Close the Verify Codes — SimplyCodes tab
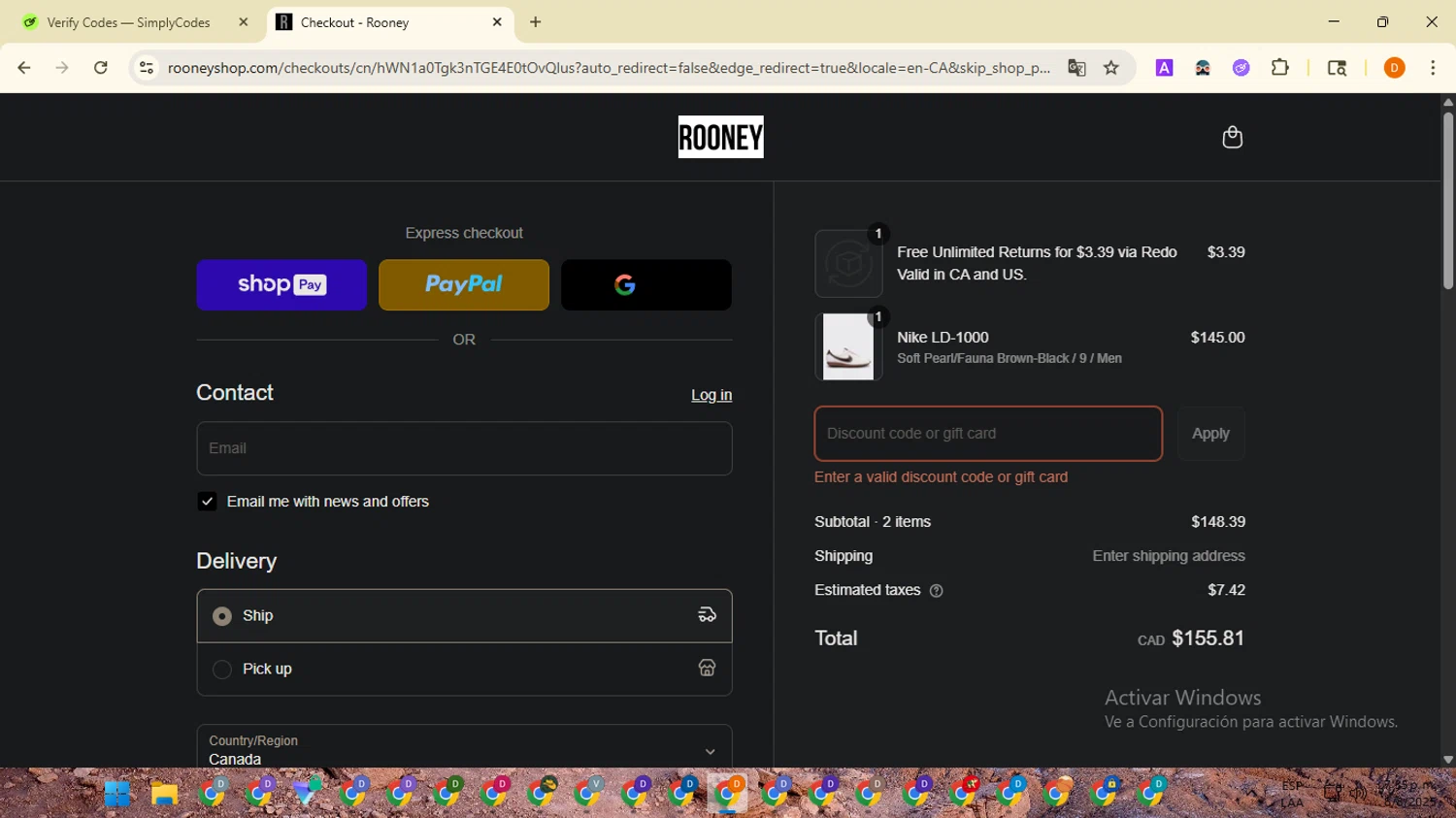Viewport: 1456px width, 818px height. (x=244, y=22)
